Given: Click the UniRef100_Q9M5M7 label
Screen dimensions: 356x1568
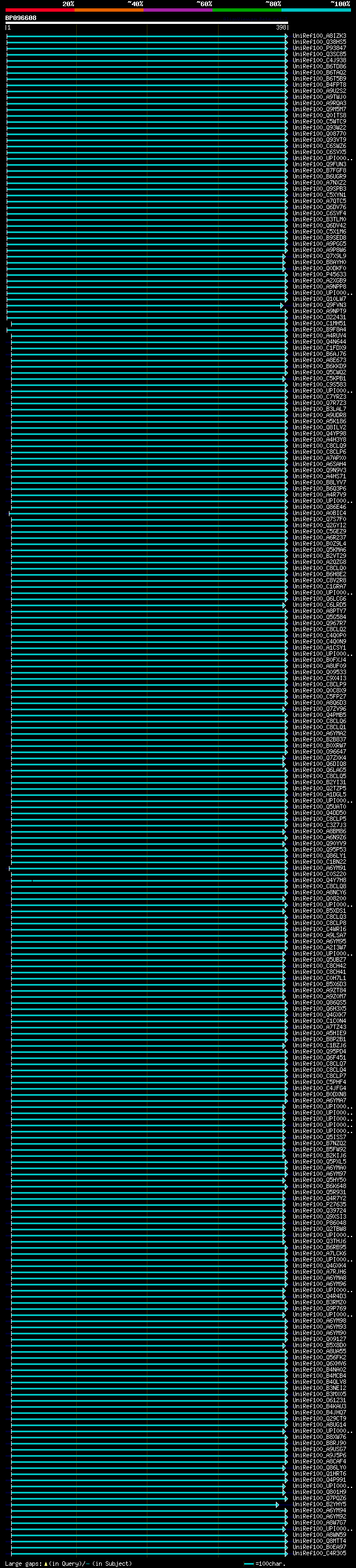Looking at the screenshot, I should (x=319, y=109).
